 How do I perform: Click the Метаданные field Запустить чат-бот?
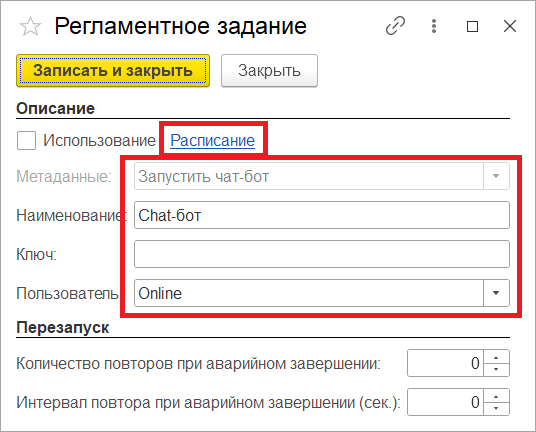click(309, 176)
